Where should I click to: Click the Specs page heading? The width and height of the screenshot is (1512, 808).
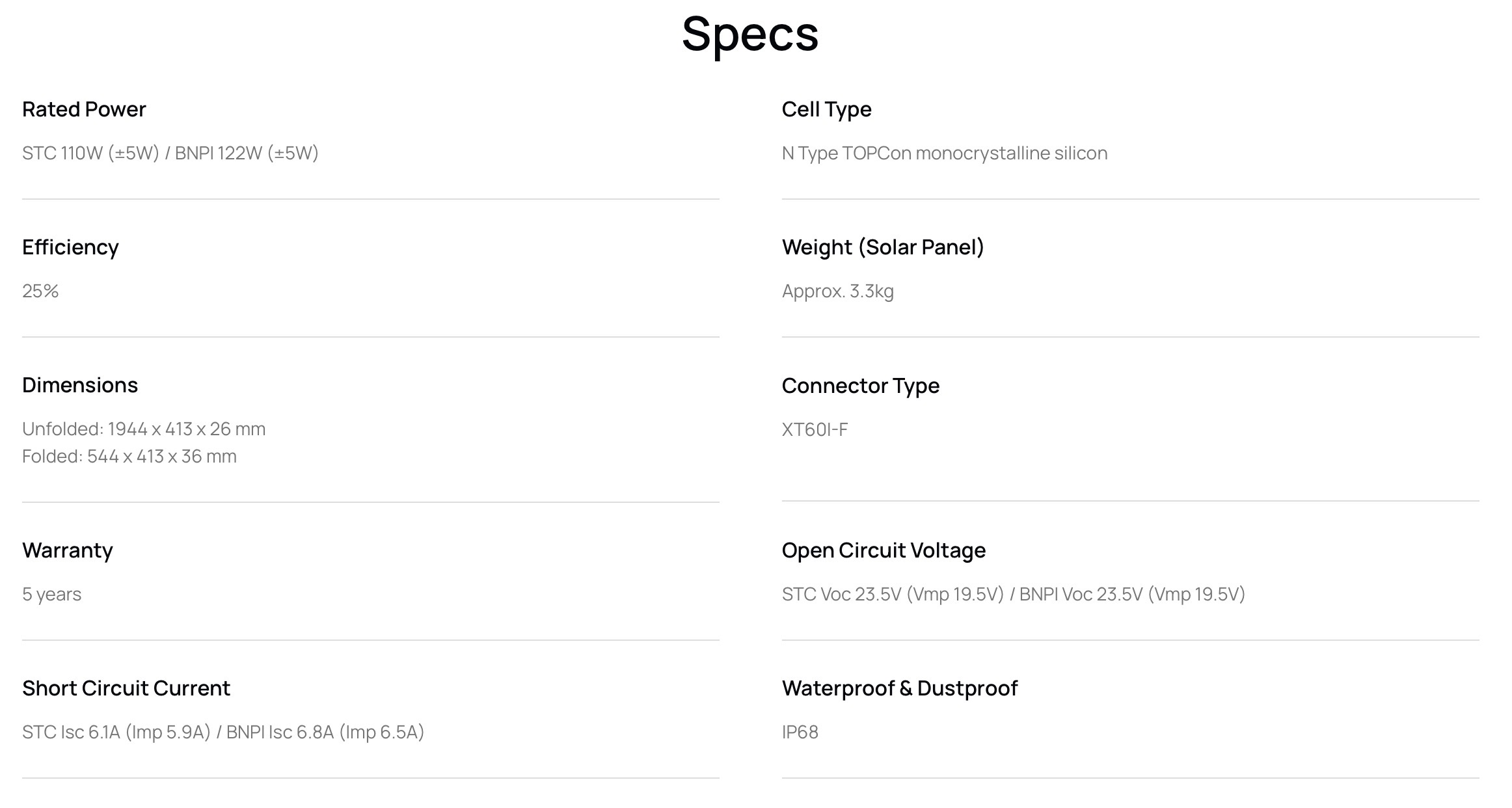point(749,34)
